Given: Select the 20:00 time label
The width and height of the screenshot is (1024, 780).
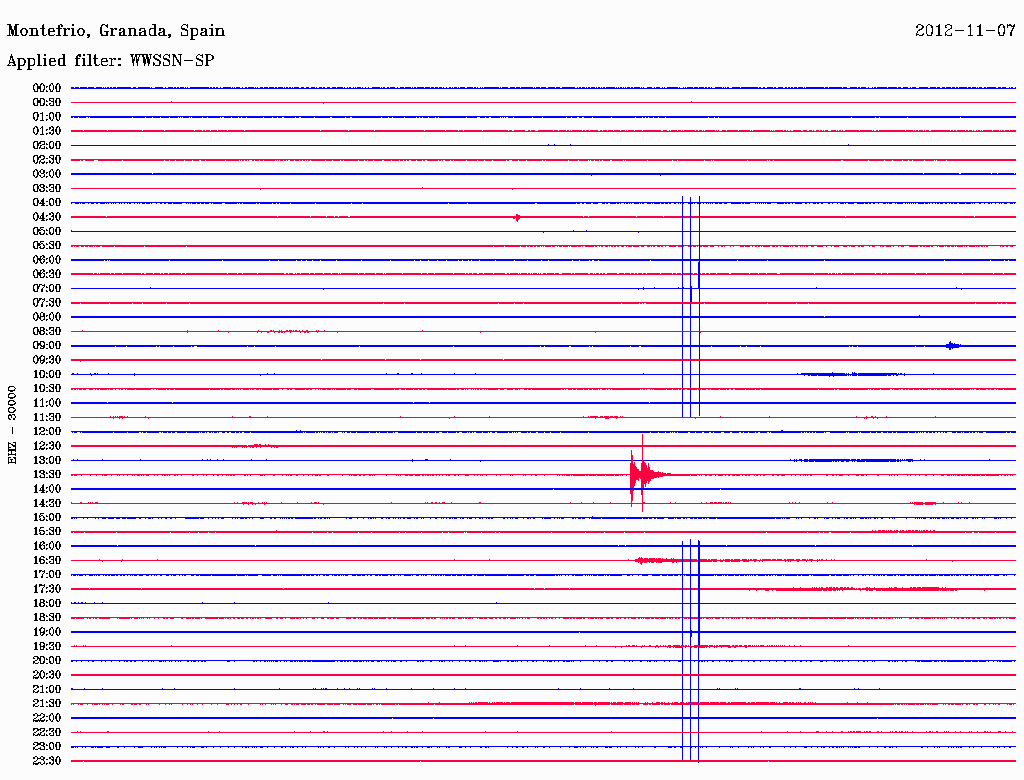Looking at the screenshot, I should pos(47,660).
